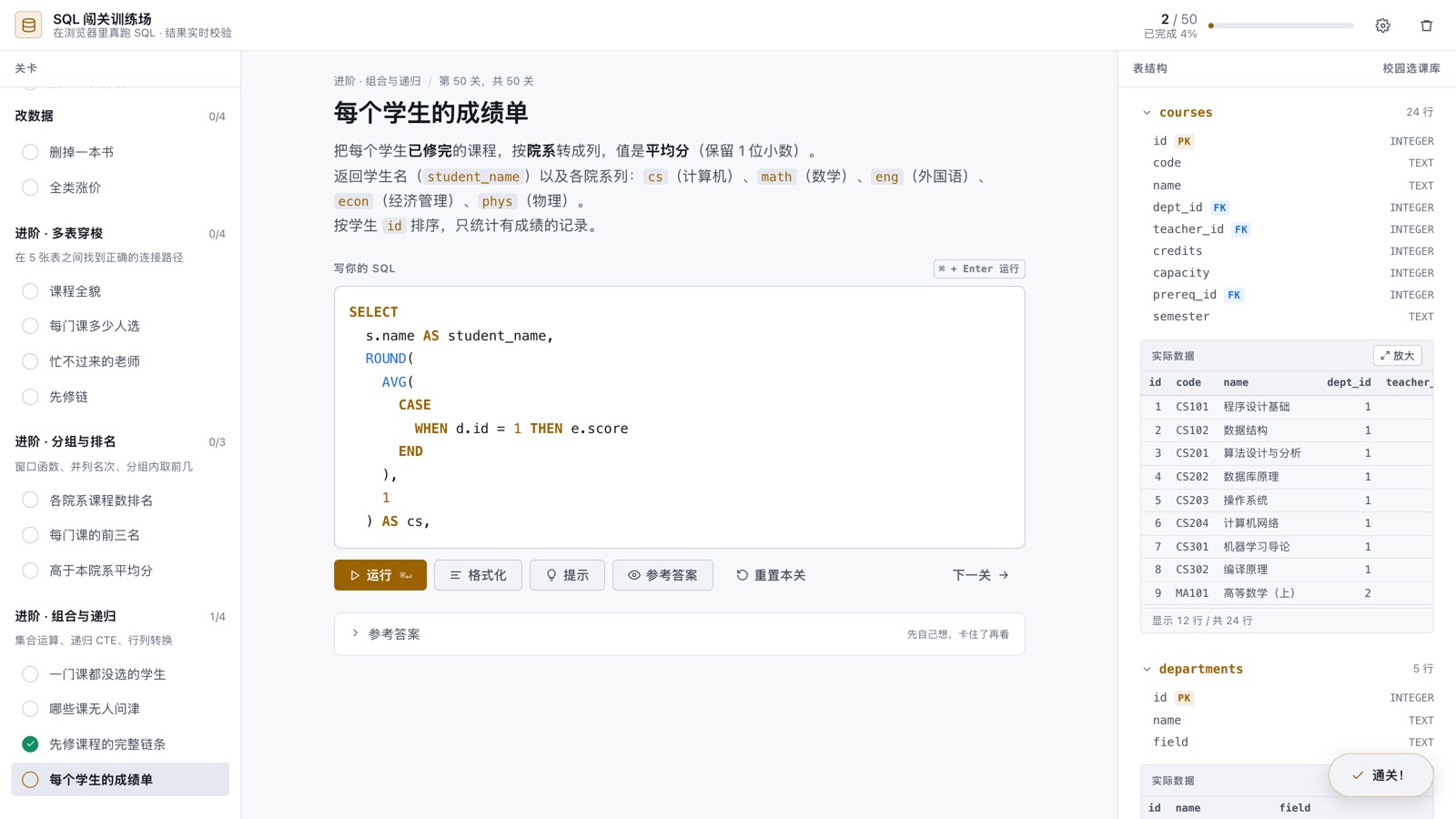Screen dimensions: 1456x819
Task: Click the 提示 hint button
Action: (x=567, y=575)
